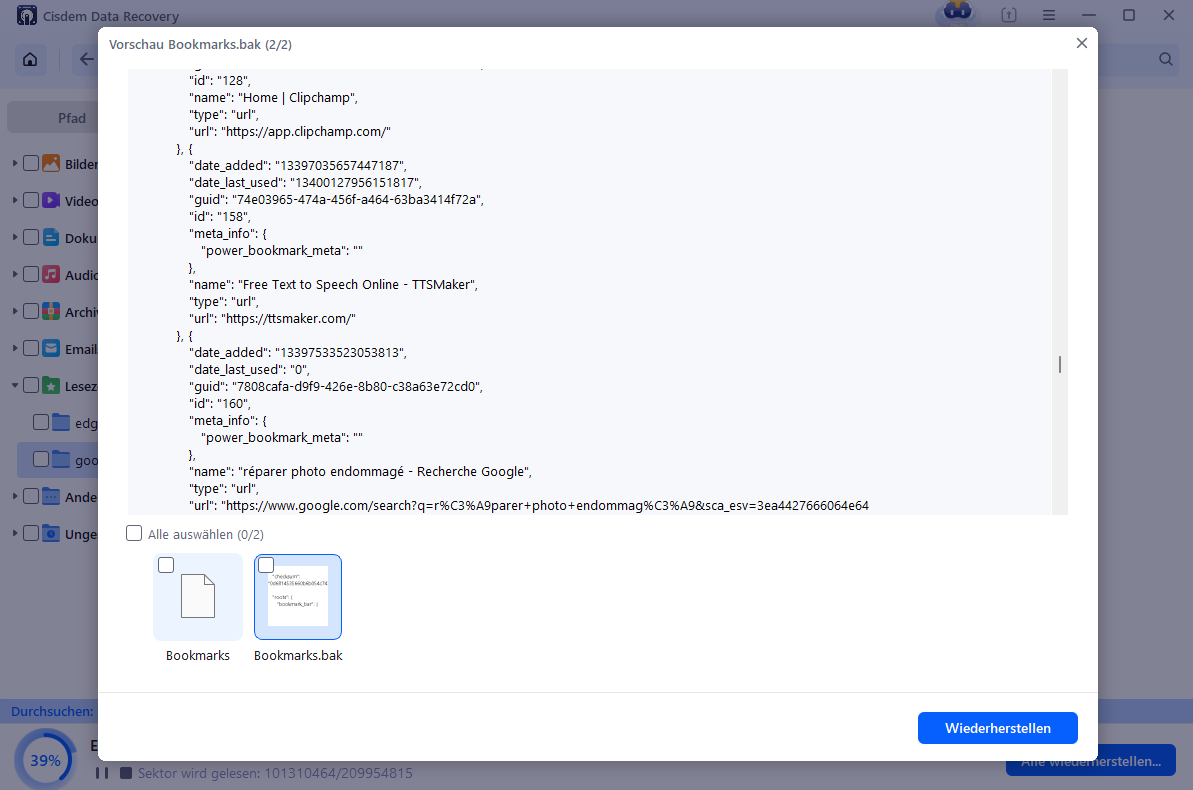Click the Email envelope icon
The height and width of the screenshot is (790, 1193).
pos(51,349)
